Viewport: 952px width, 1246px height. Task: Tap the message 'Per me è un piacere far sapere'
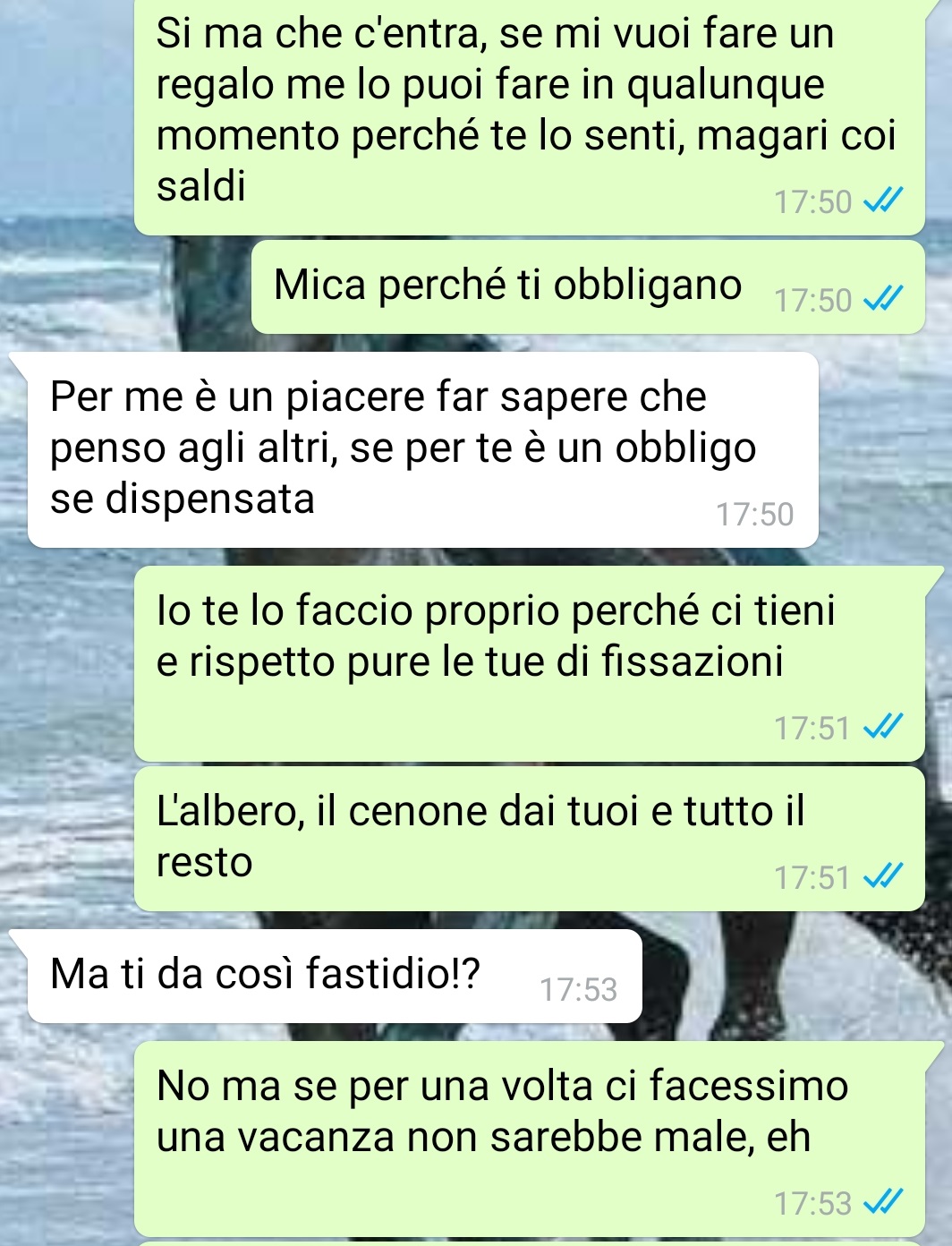423,449
